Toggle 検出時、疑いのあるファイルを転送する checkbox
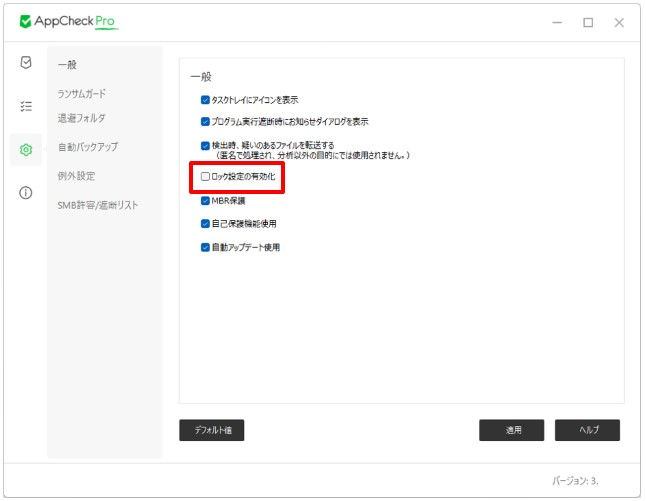646x501 pixels. pos(205,145)
